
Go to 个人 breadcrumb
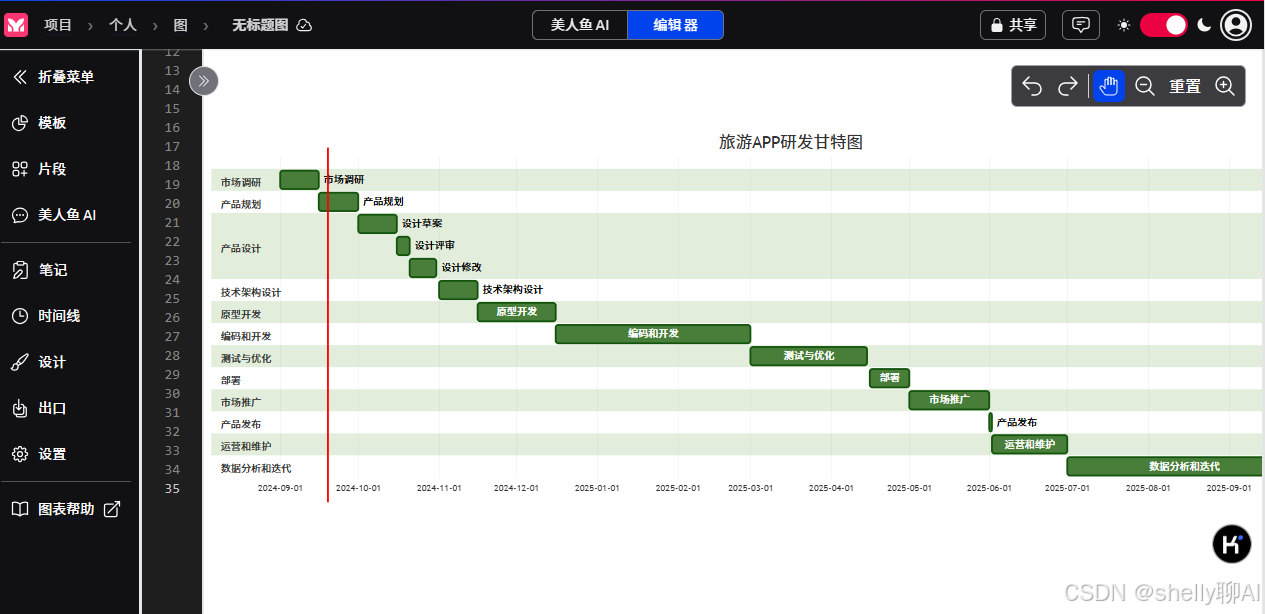pyautogui.click(x=123, y=25)
